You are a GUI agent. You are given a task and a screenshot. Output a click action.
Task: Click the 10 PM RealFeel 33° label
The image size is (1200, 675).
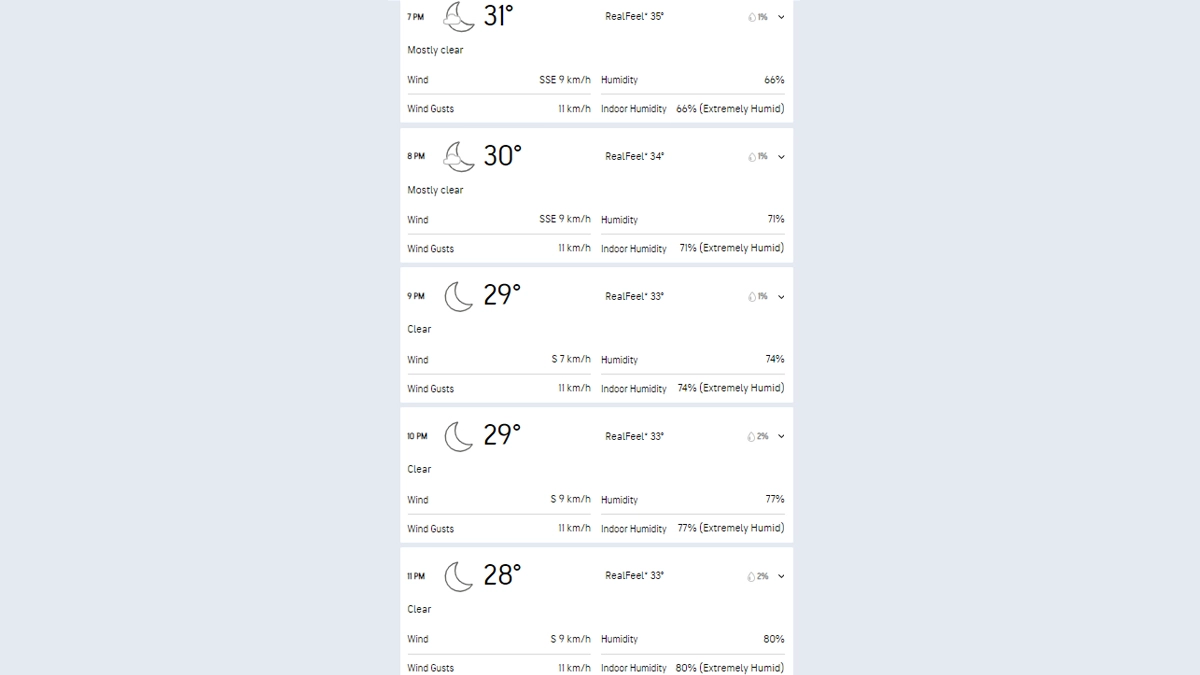pyautogui.click(x=634, y=436)
